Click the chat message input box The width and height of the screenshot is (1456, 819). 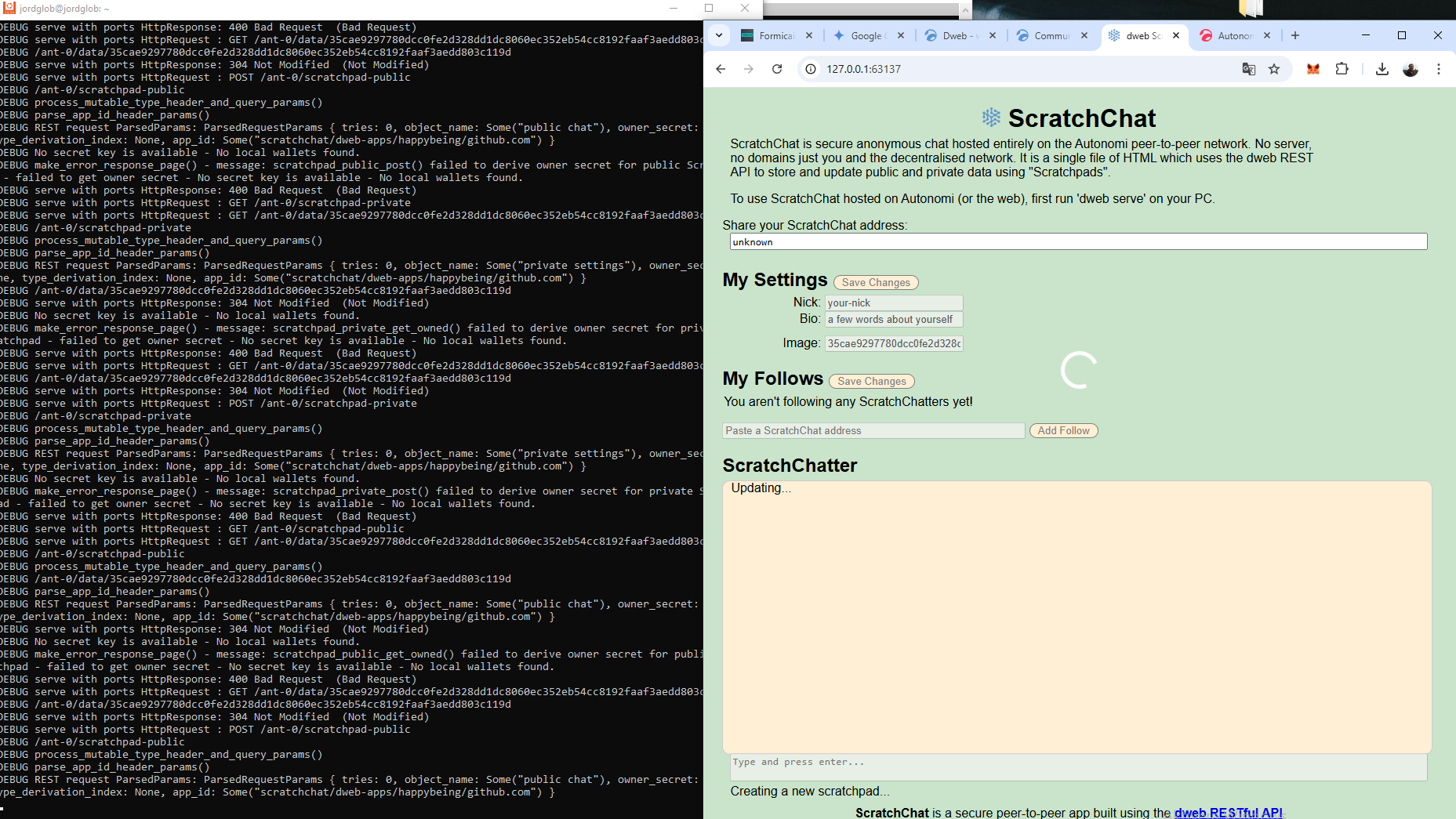(x=1078, y=767)
